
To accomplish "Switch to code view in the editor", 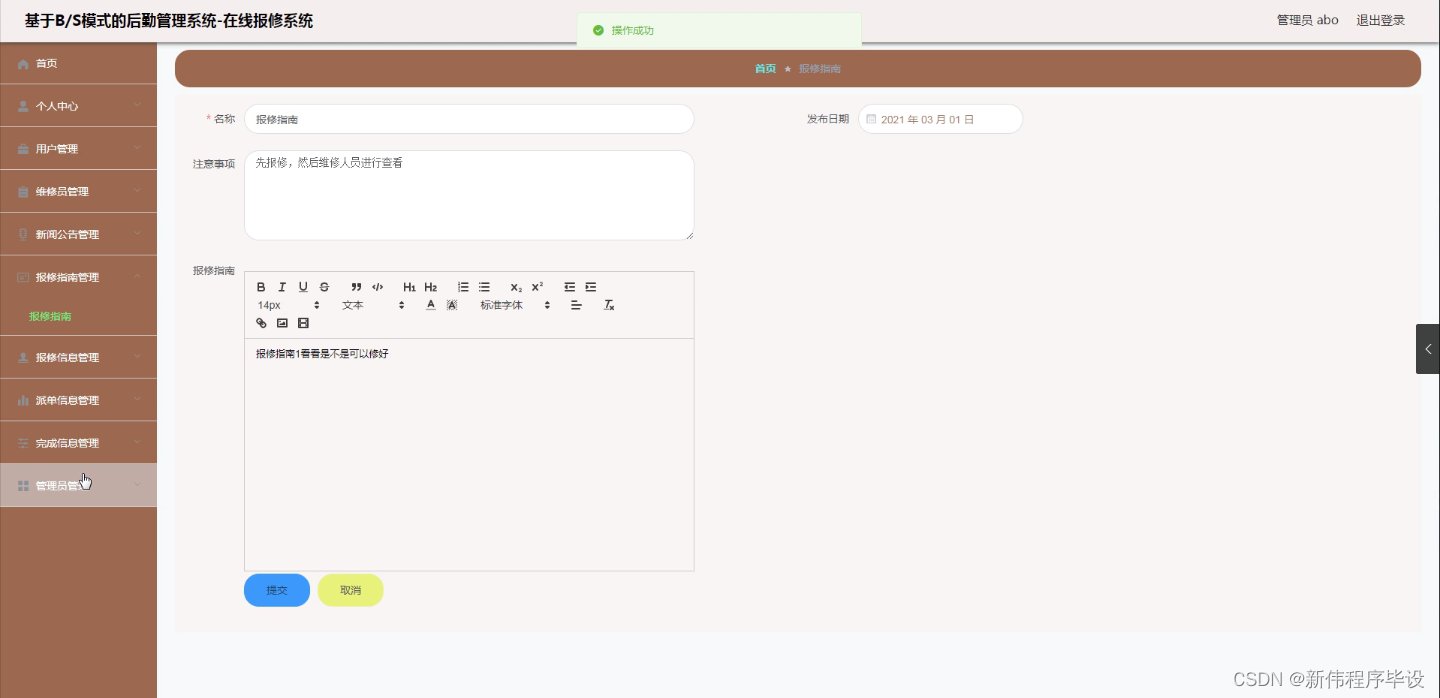I will (378, 287).
